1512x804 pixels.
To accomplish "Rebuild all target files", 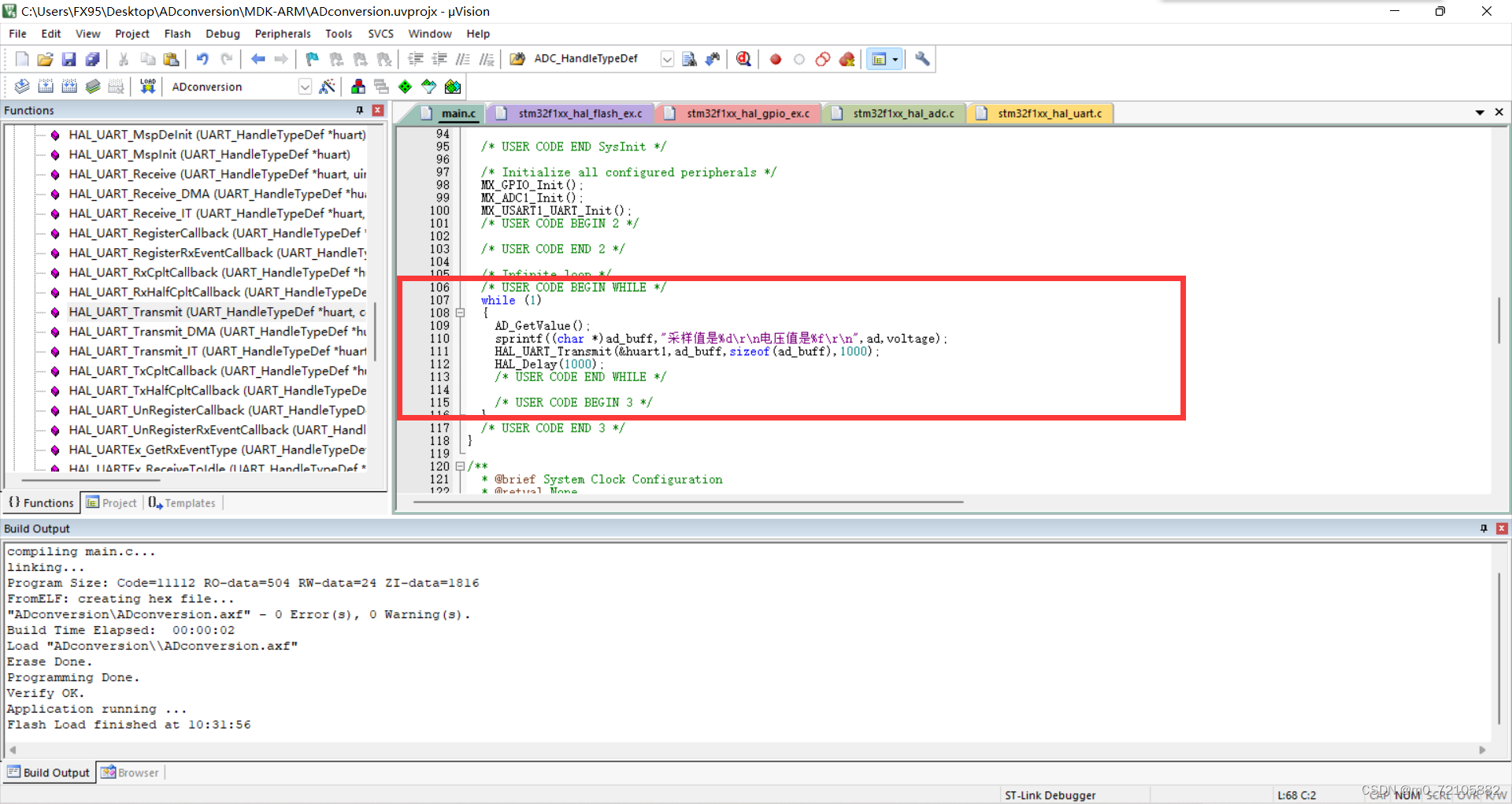I will 69,87.
